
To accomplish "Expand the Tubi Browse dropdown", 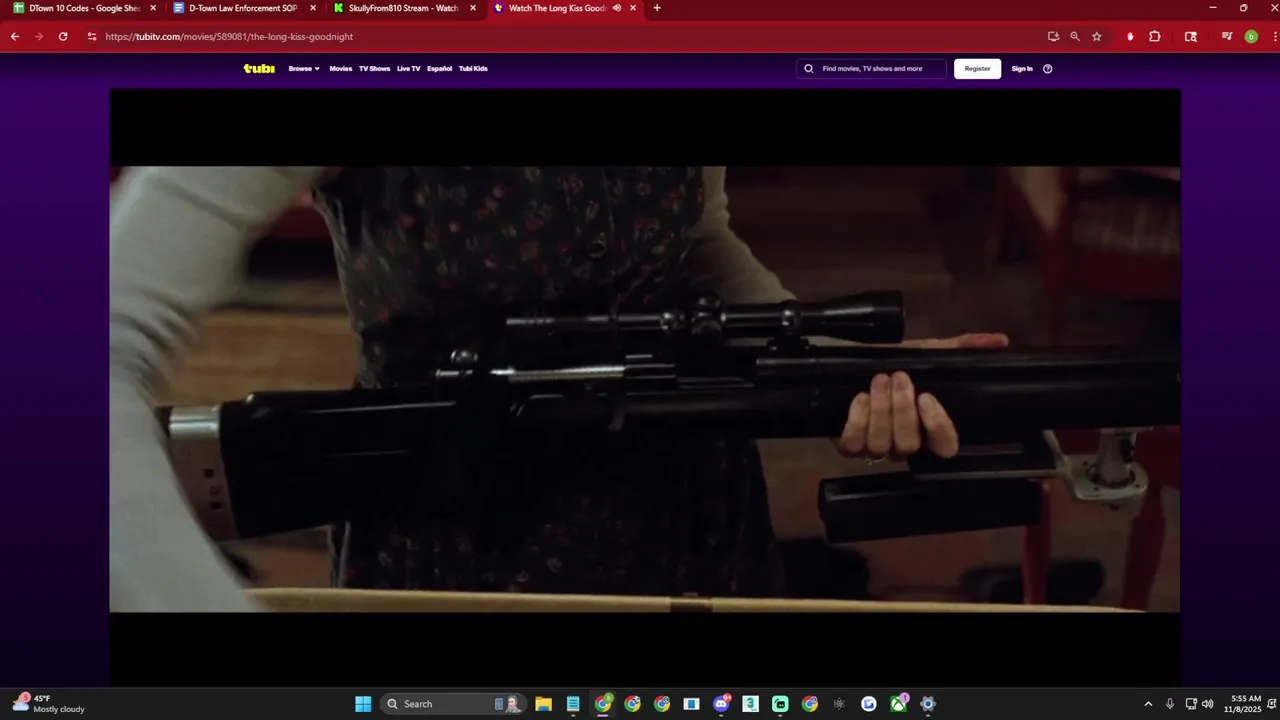I will (x=304, y=69).
